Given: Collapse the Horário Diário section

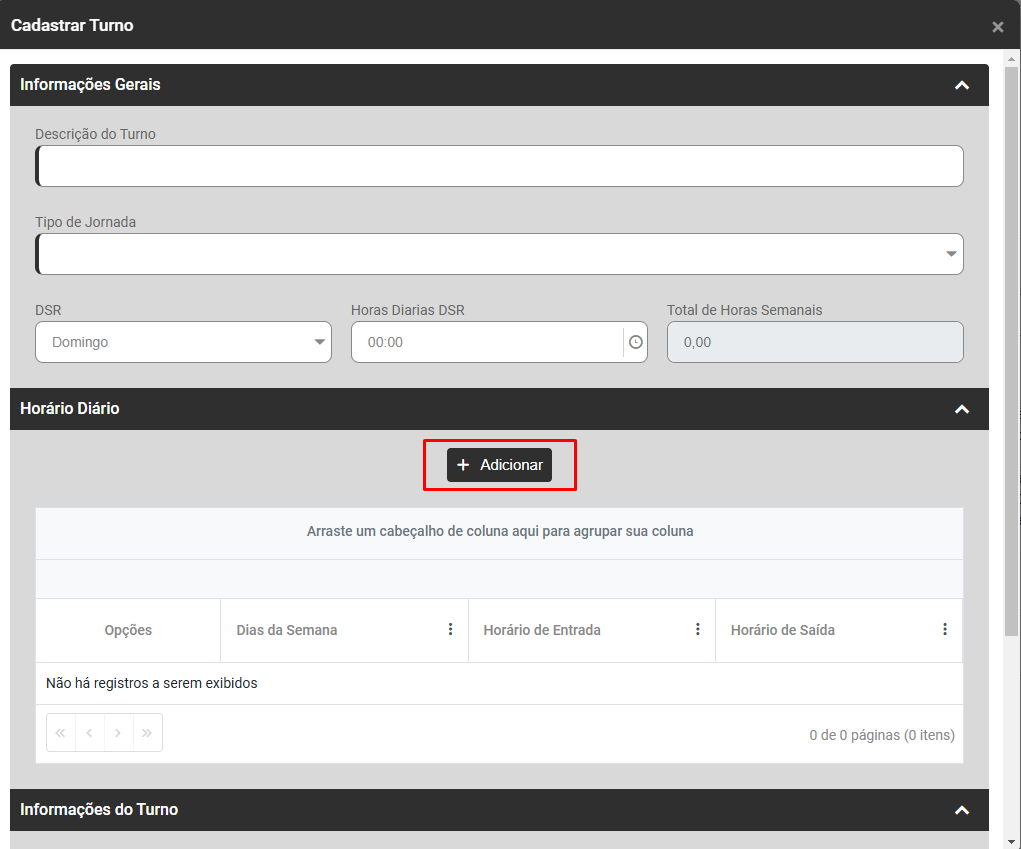Looking at the screenshot, I should [x=962, y=409].
